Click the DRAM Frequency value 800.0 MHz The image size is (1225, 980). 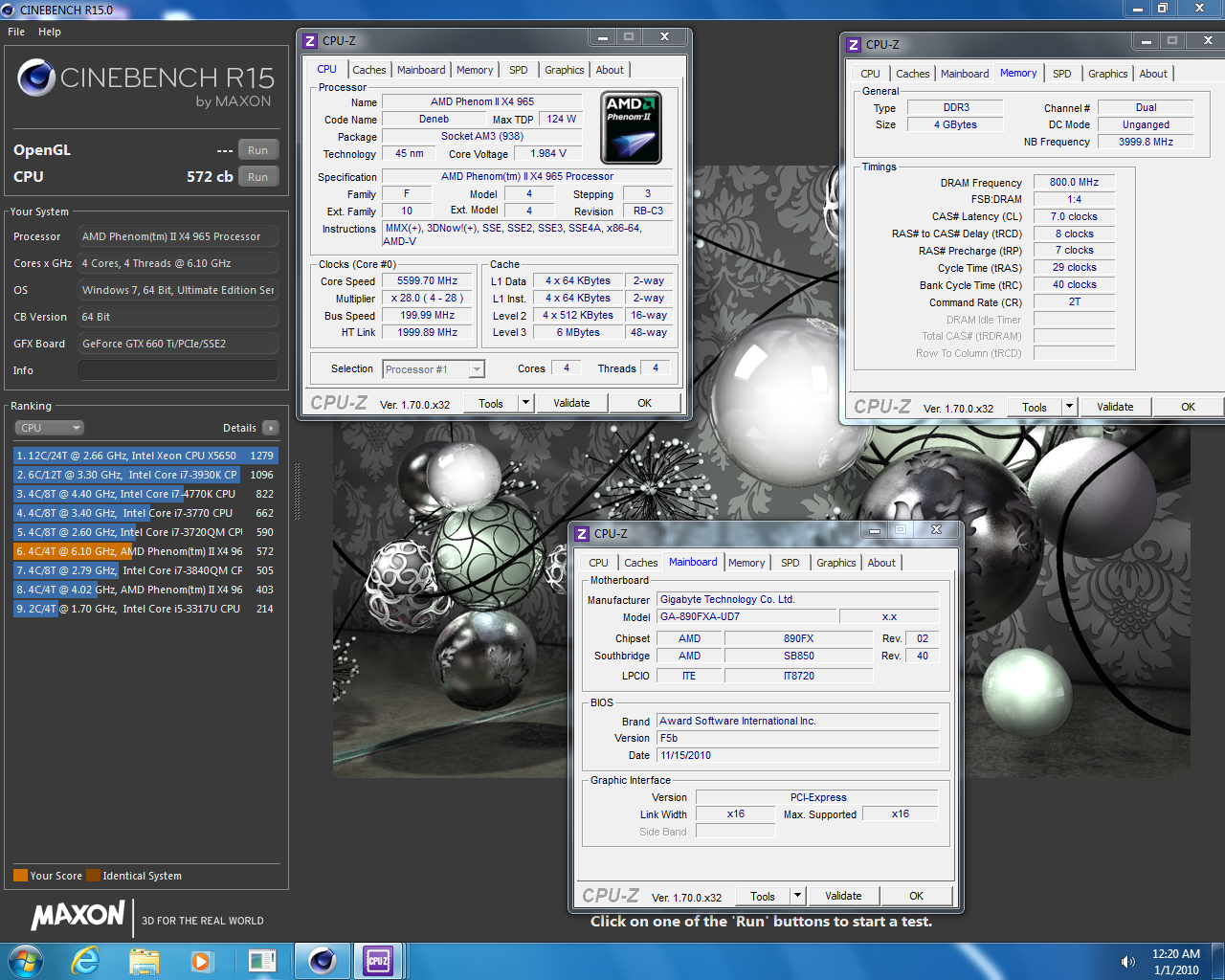click(x=1074, y=182)
